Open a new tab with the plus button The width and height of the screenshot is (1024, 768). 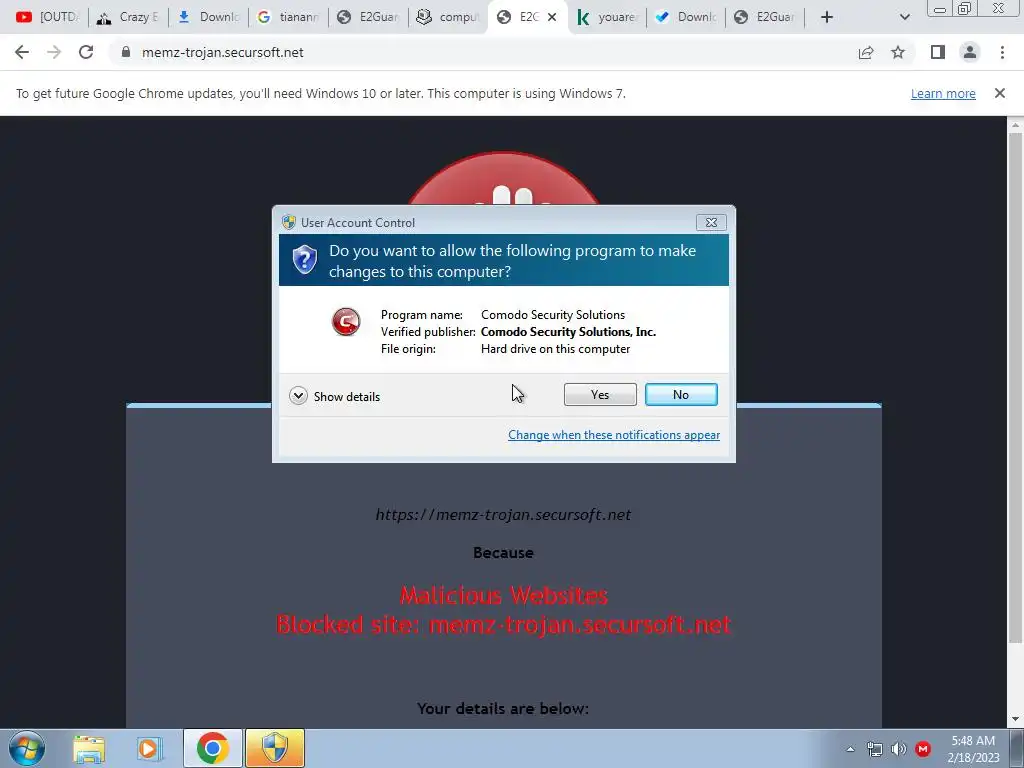(x=827, y=17)
